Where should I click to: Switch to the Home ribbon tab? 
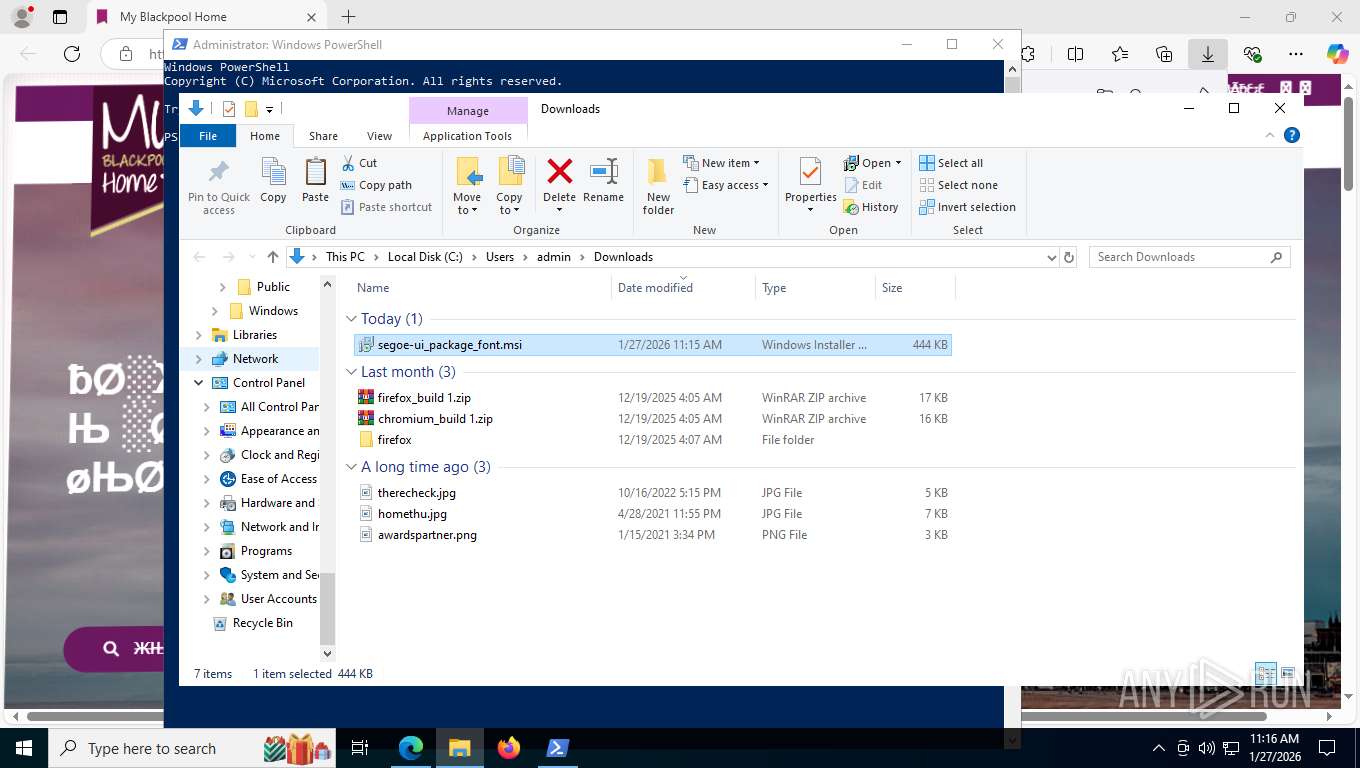pyautogui.click(x=265, y=136)
